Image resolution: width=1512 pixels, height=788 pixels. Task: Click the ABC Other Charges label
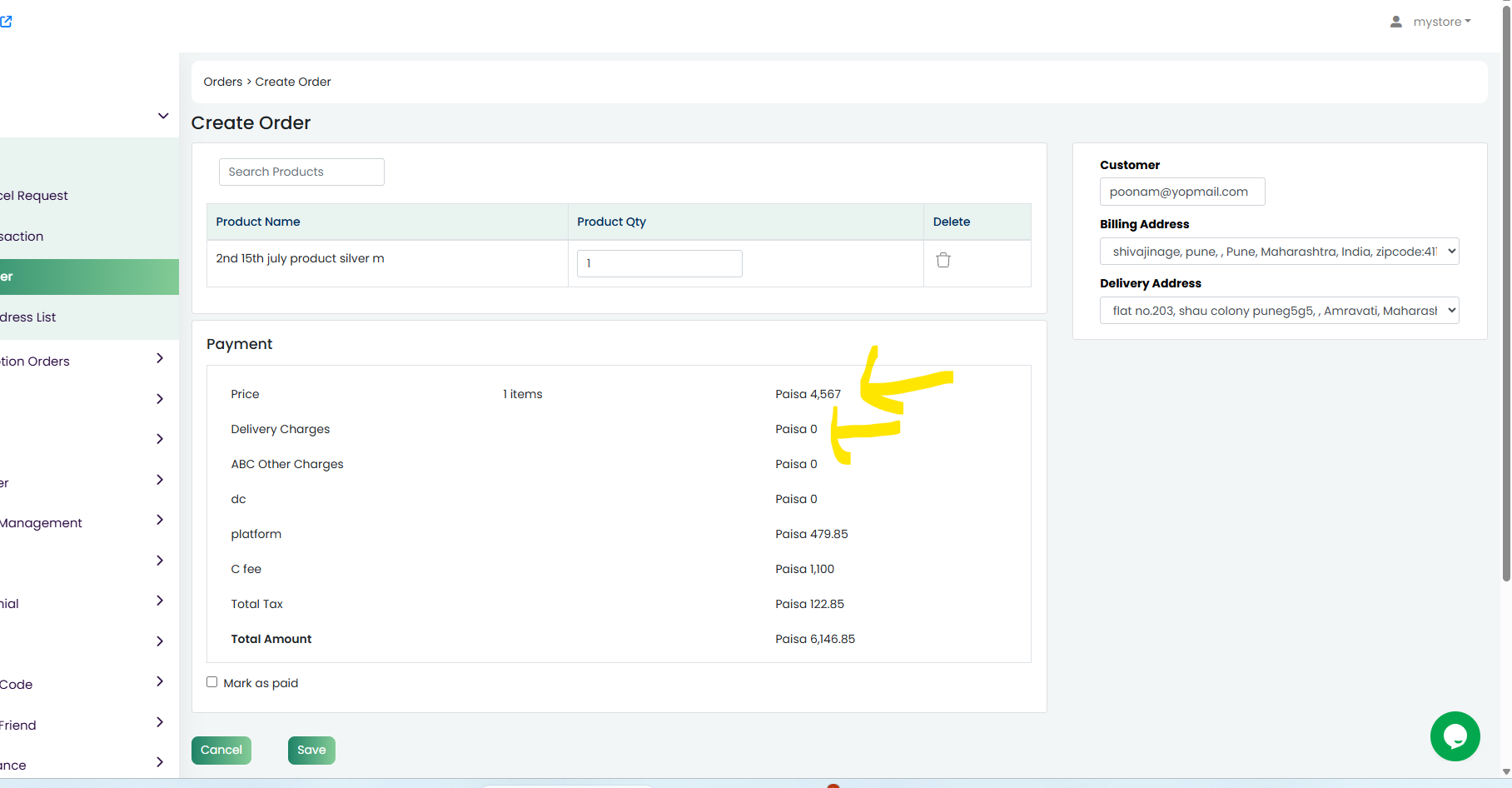(287, 464)
